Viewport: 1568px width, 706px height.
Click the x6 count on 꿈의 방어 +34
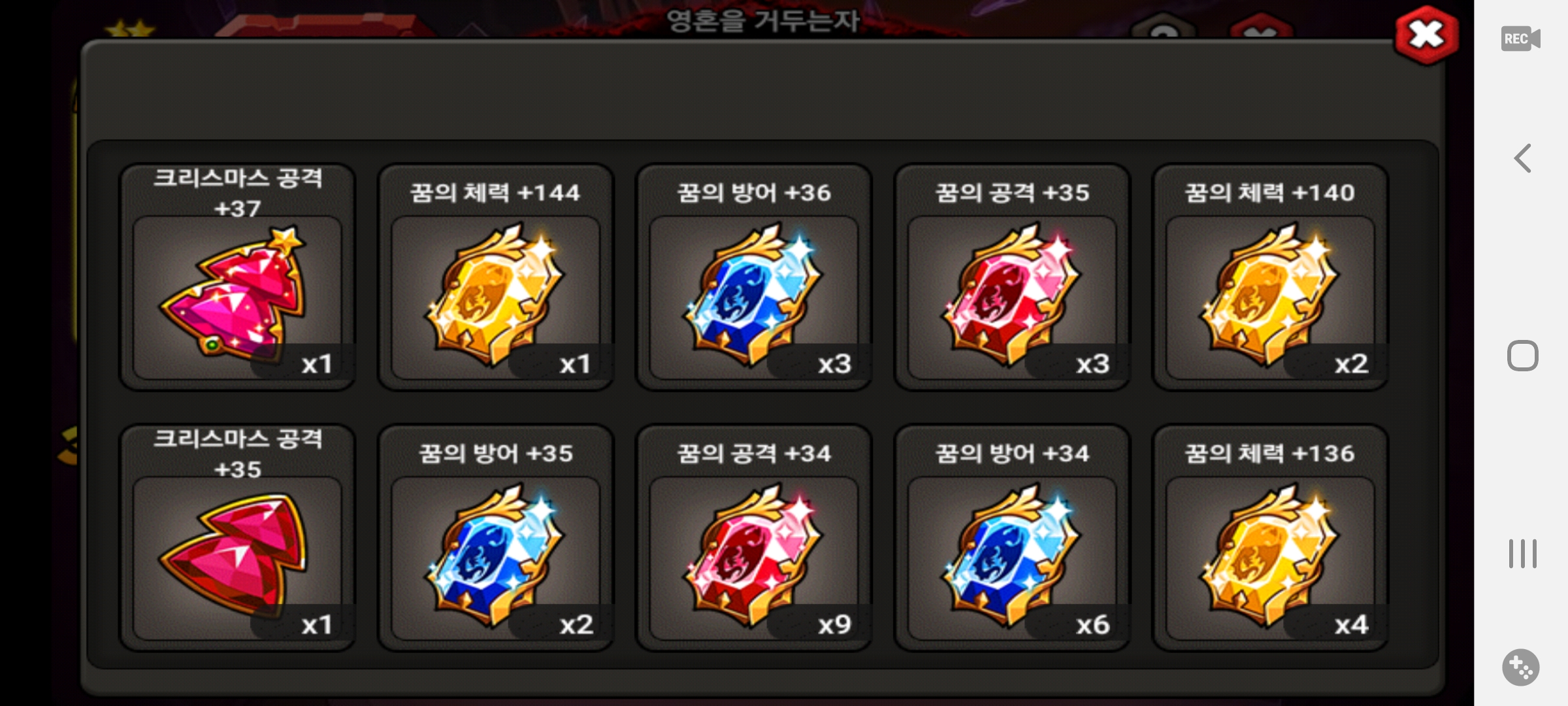[1093, 624]
